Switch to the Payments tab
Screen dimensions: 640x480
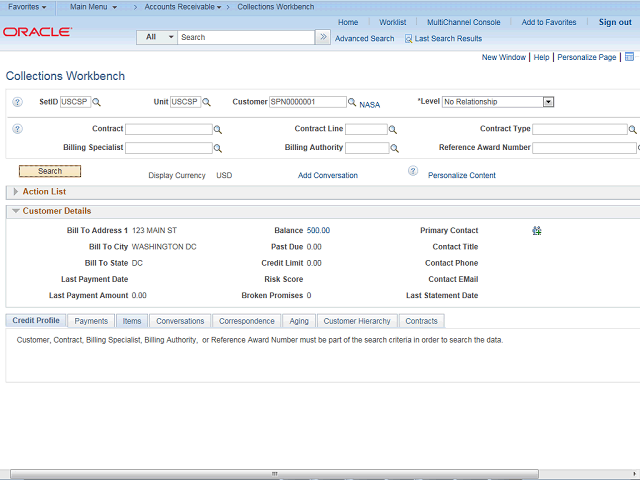tap(91, 321)
